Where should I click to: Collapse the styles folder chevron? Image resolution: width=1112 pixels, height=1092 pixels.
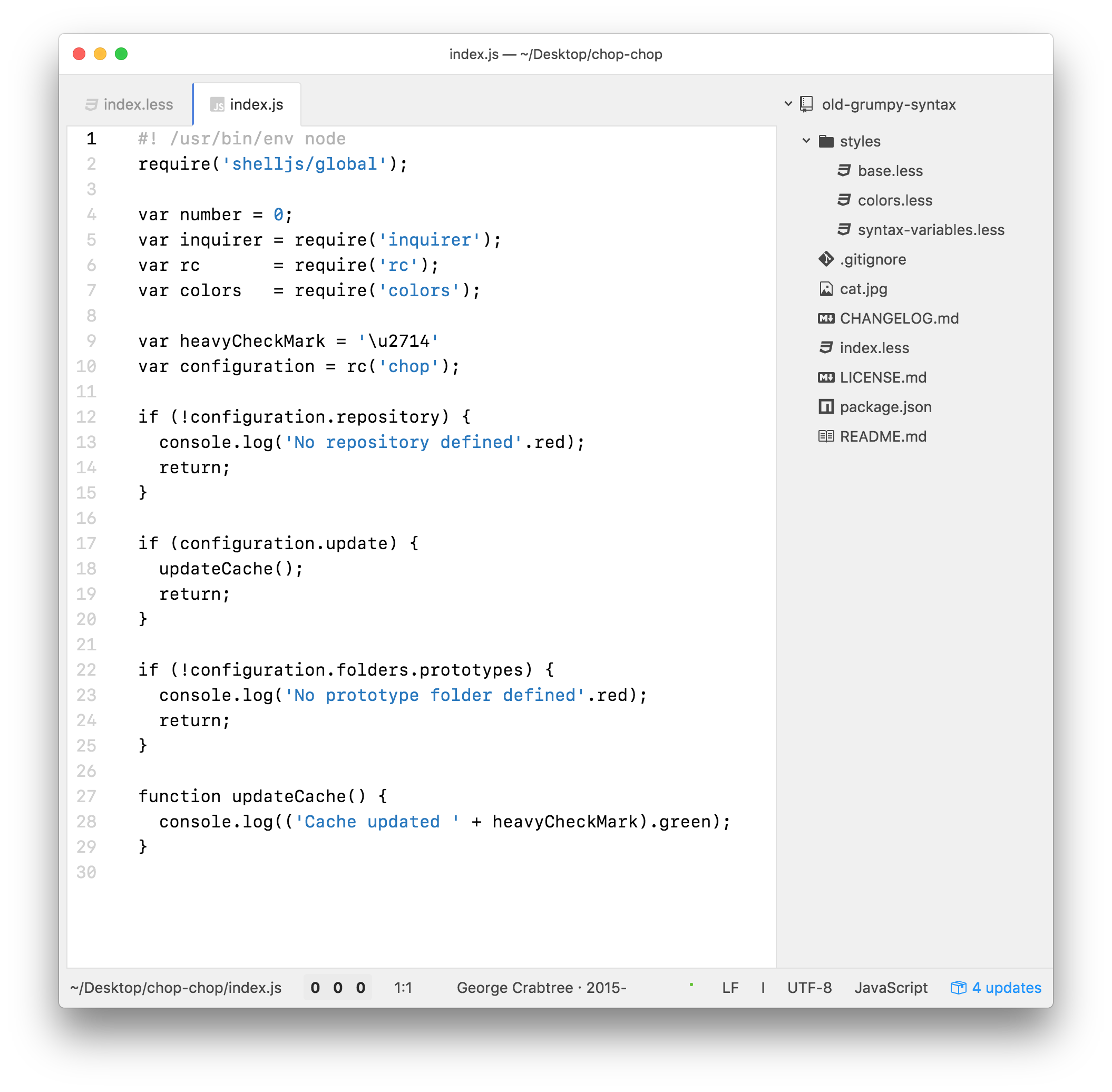click(x=806, y=141)
